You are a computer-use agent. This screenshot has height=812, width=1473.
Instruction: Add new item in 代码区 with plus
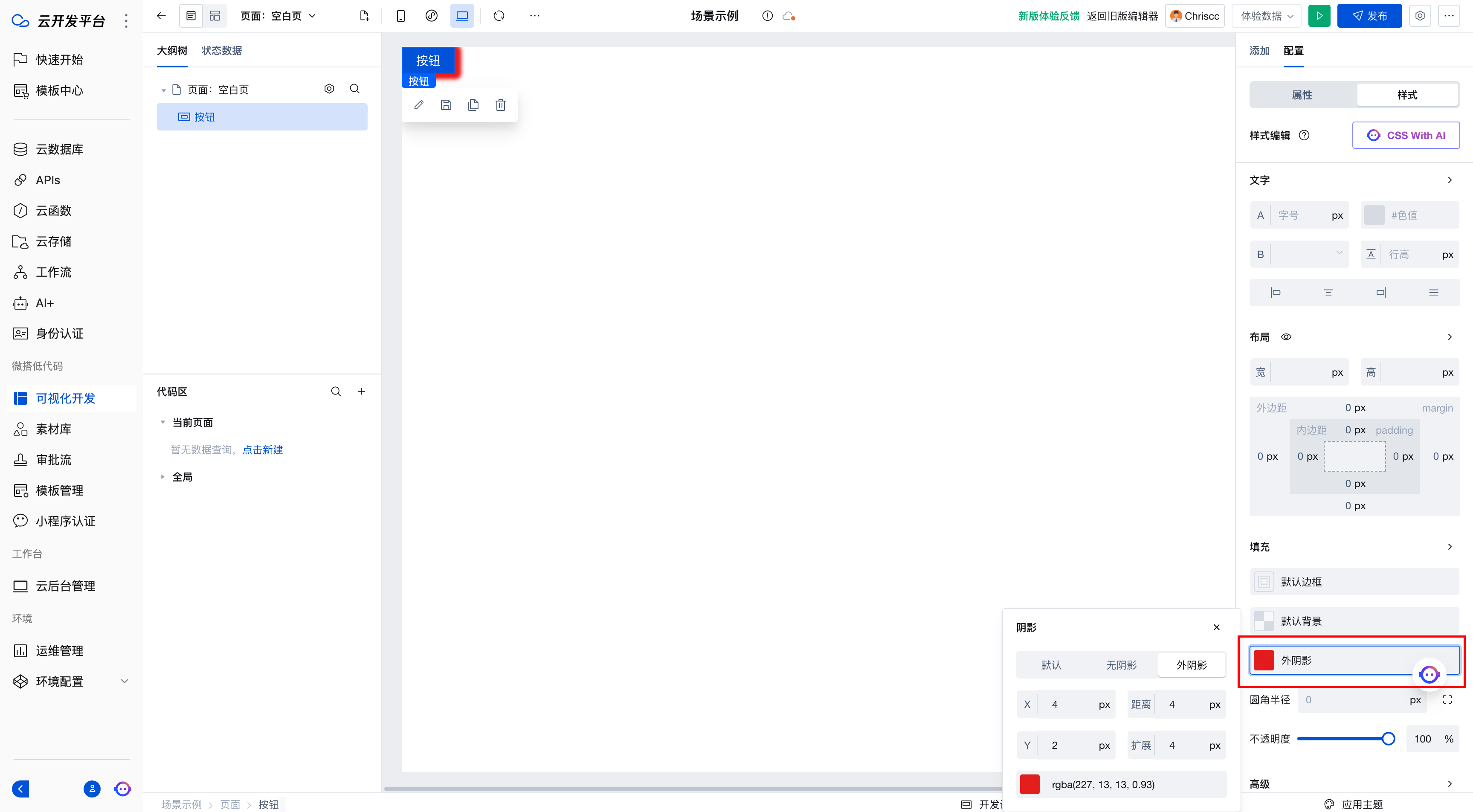pos(361,391)
